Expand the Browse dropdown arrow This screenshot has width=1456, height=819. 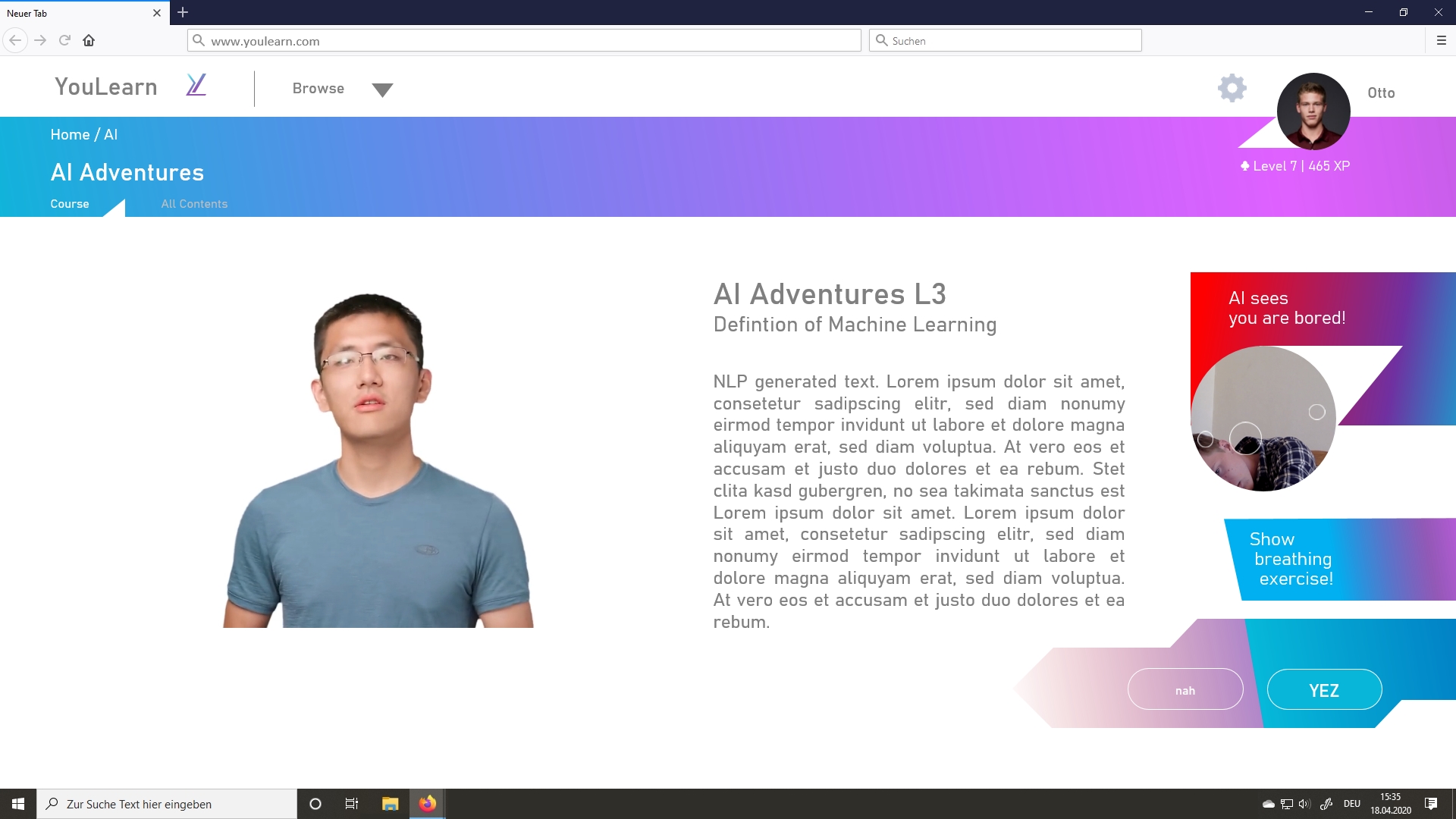point(382,90)
